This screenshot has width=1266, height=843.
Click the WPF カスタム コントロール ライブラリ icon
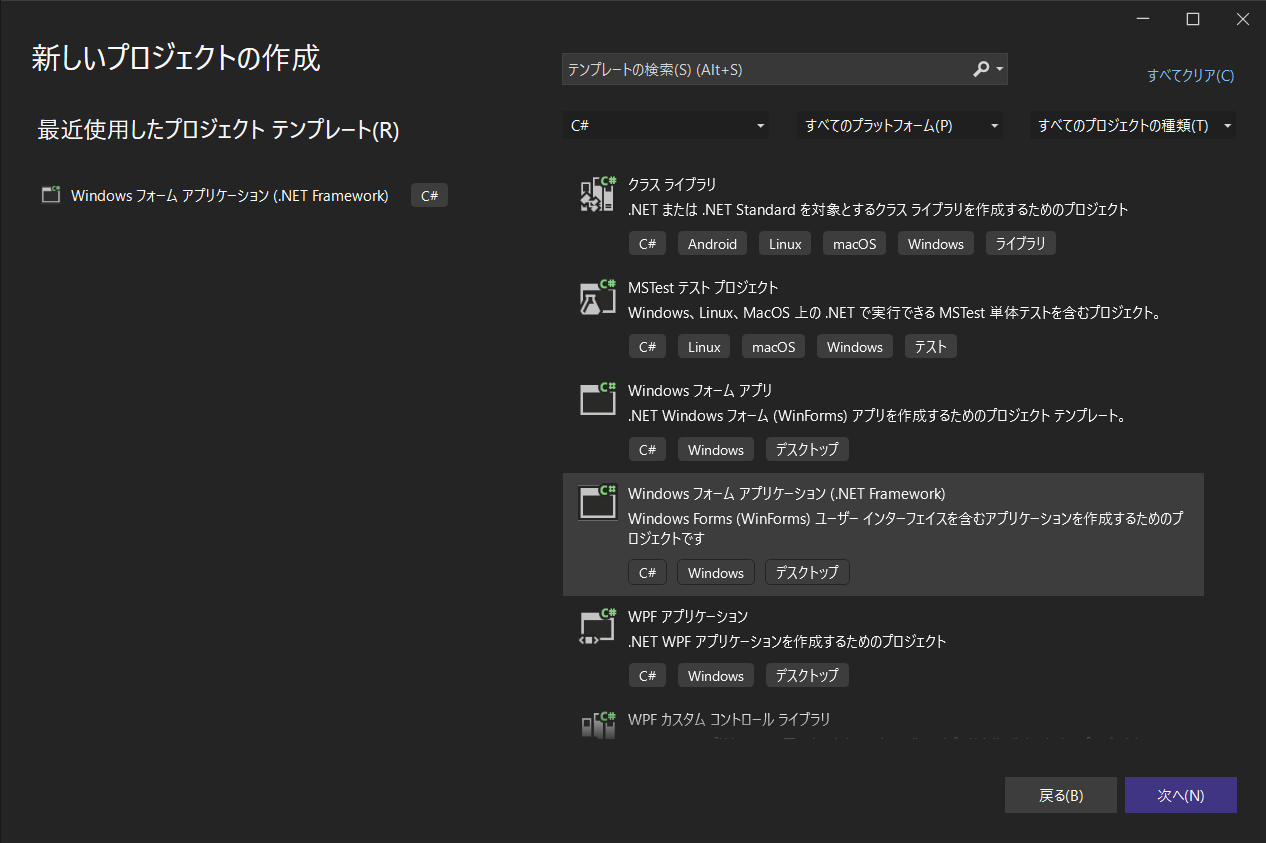coord(598,725)
